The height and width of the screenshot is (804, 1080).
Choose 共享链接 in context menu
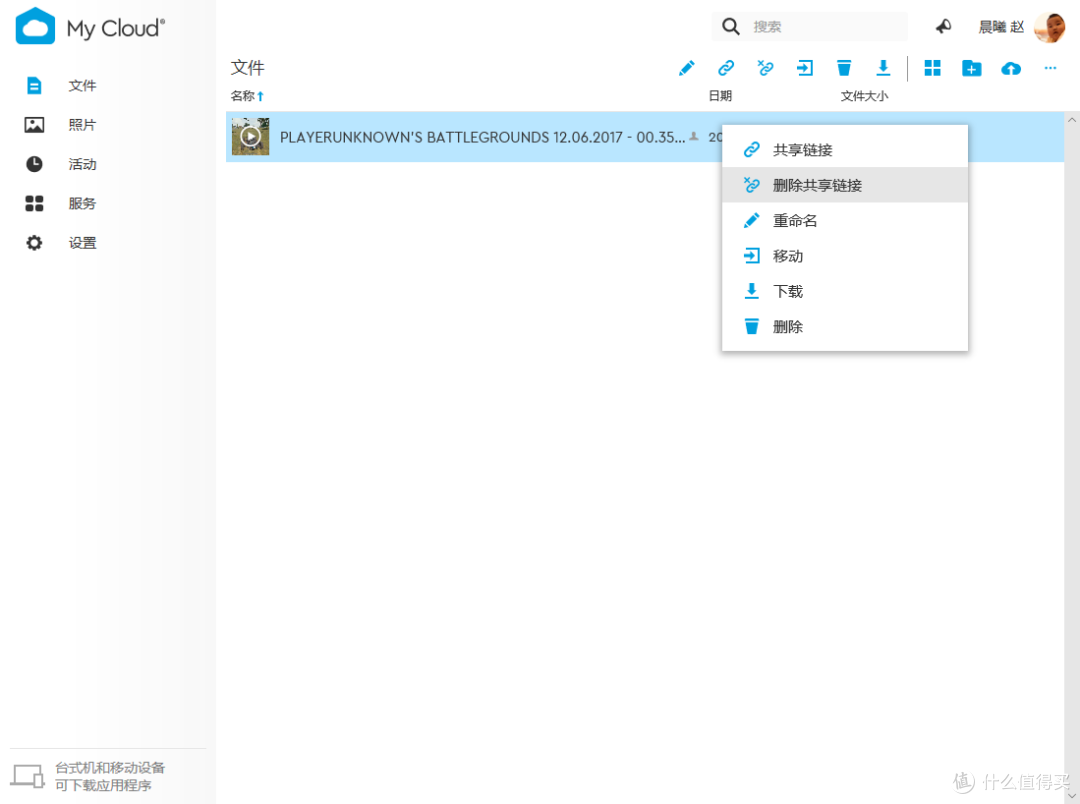(845, 150)
